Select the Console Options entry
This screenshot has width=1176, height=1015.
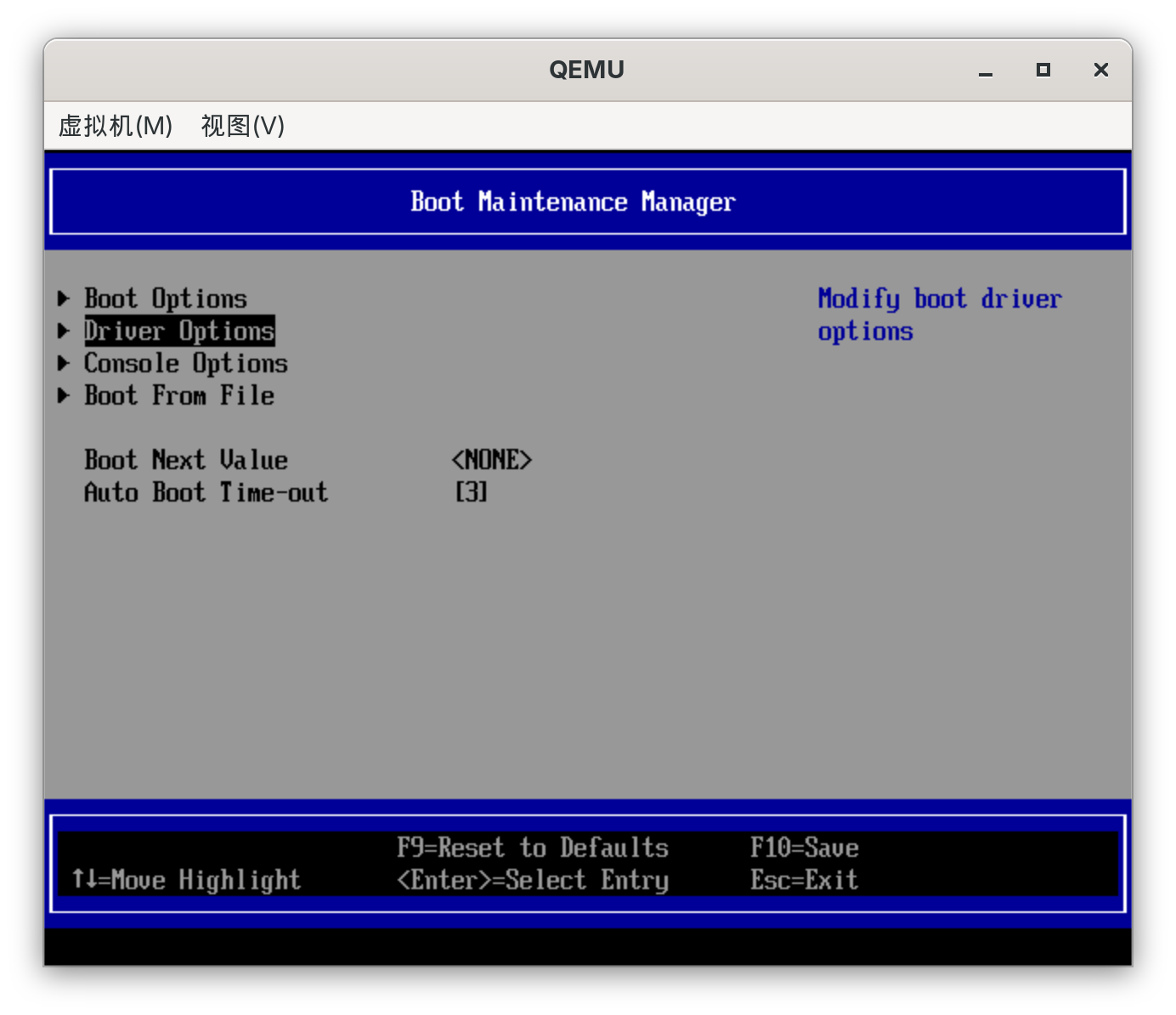(x=186, y=363)
